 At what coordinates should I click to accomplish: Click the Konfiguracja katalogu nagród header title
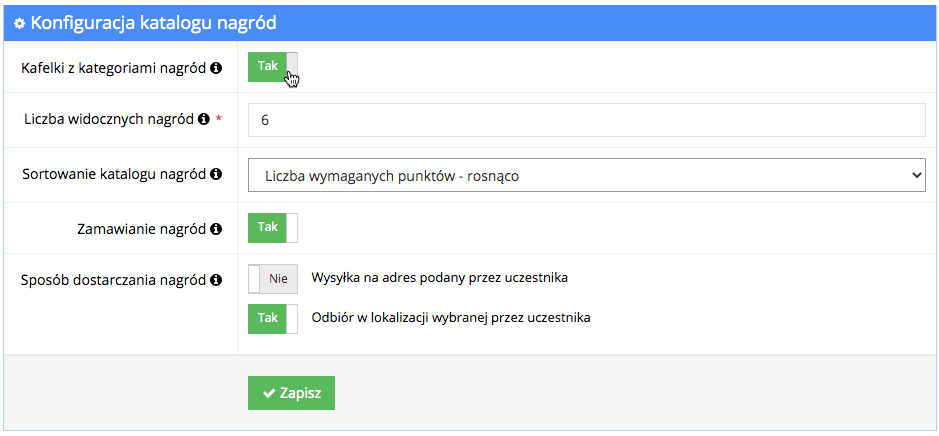153,23
